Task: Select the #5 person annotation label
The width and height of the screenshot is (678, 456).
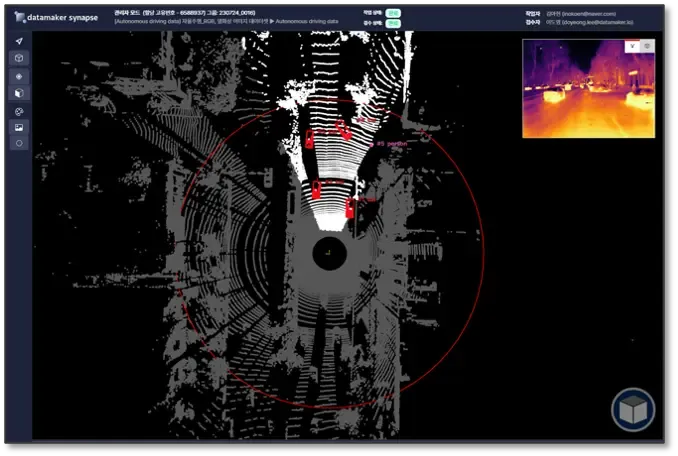Action: pos(387,143)
